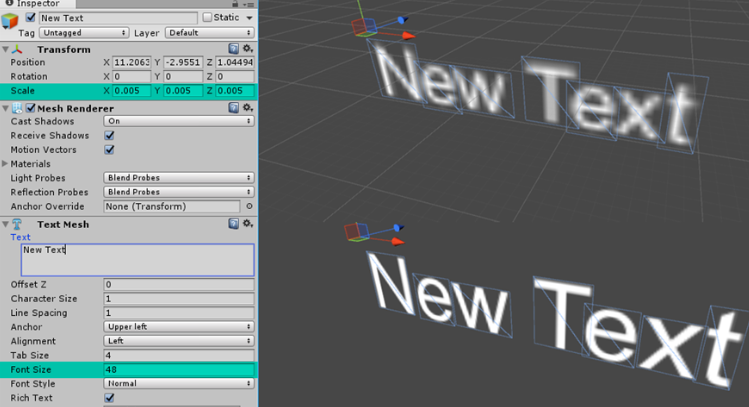Image resolution: width=749 pixels, height=407 pixels.
Task: Collapse the Mesh Renderer component foldout
Action: 5,108
